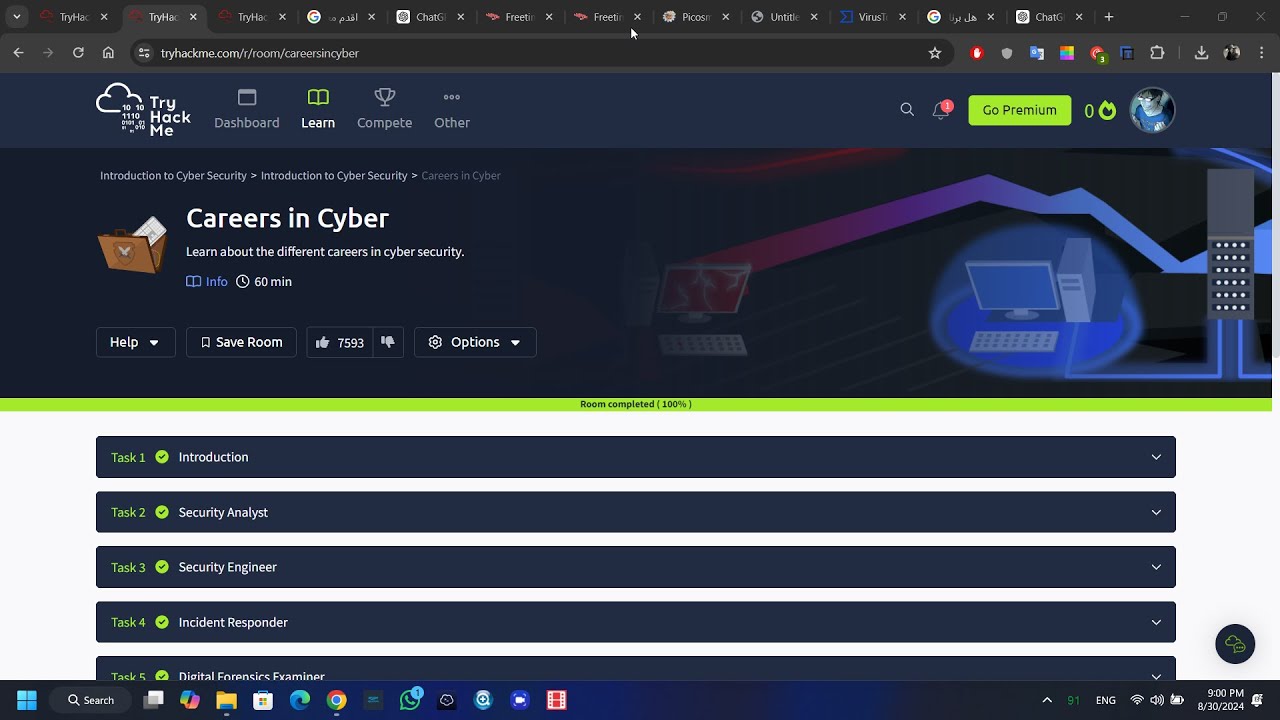1280x720 pixels.
Task: Open the tab search dropdown arrow
Action: pyautogui.click(x=16, y=17)
